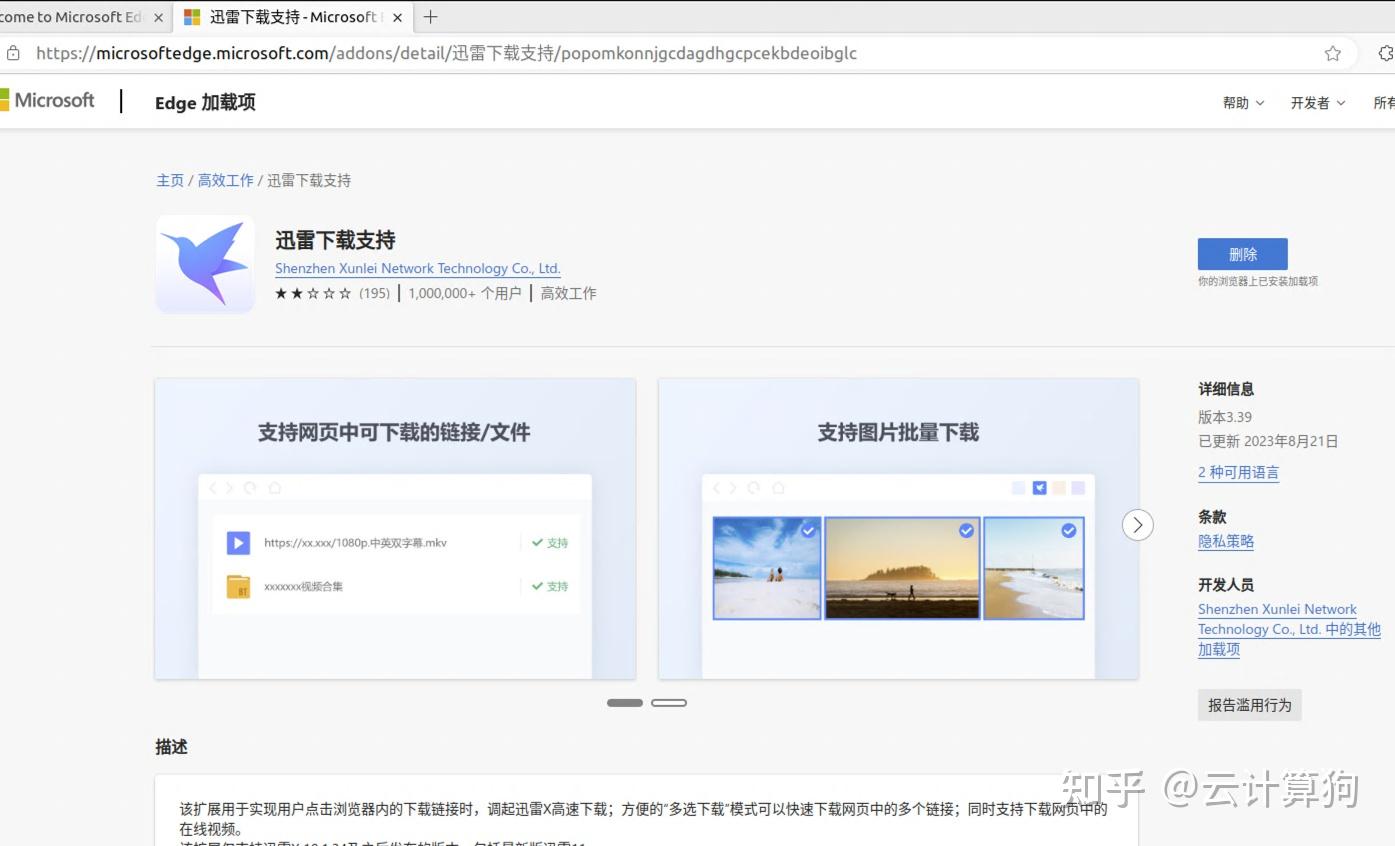Close the 迅雷下载支持 tab

tap(398, 17)
